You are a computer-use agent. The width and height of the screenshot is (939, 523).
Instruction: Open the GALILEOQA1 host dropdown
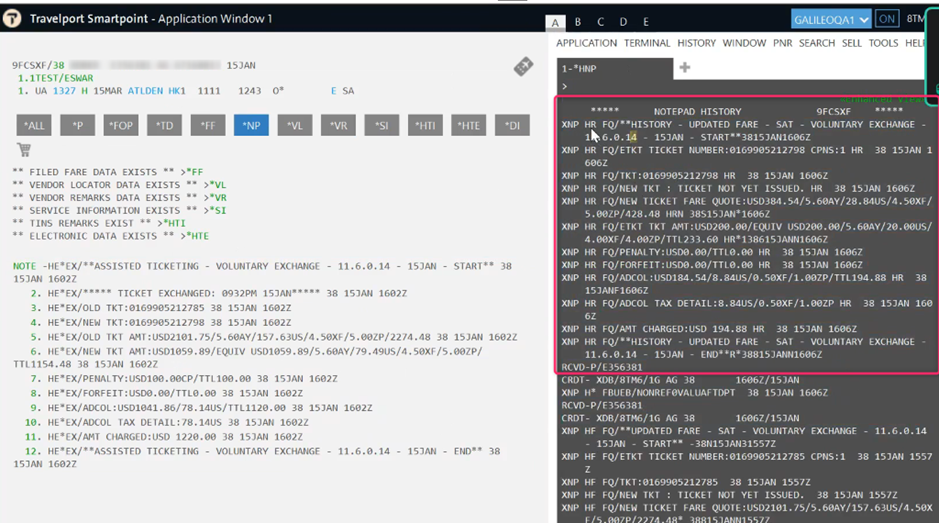(x=830, y=19)
